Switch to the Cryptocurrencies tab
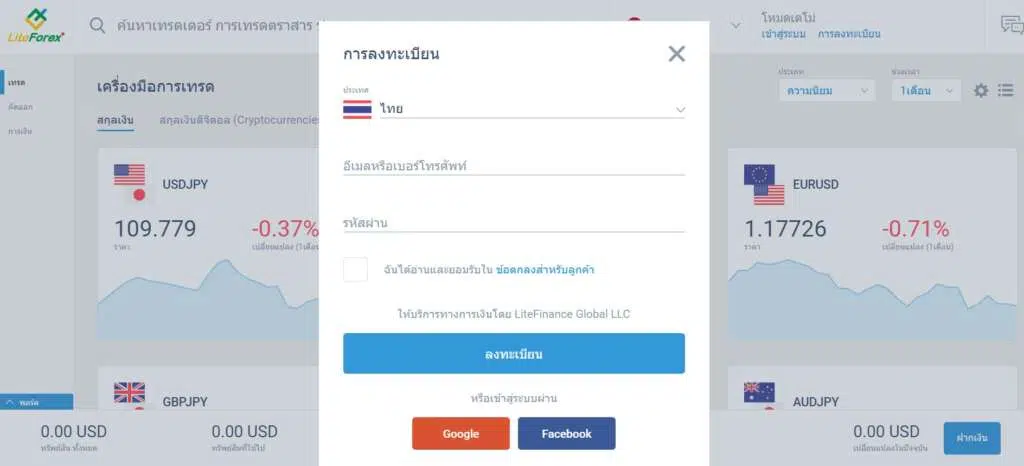The width and height of the screenshot is (1024, 466). 238,120
